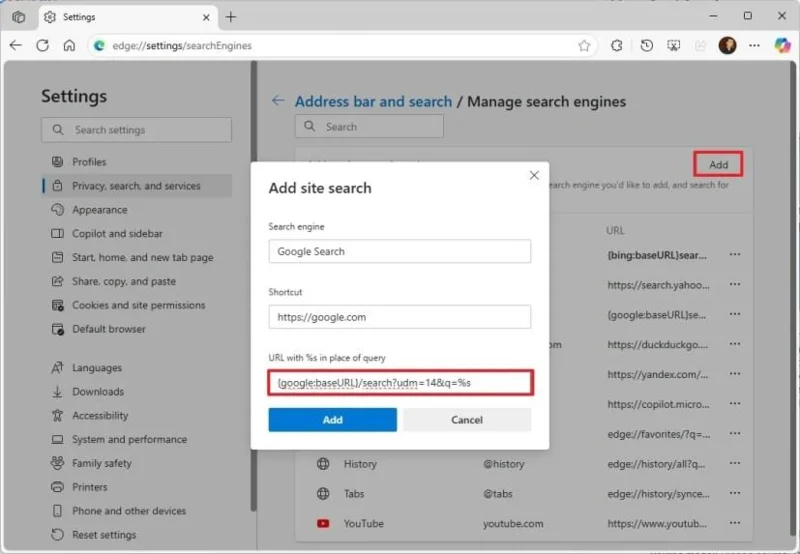The width and height of the screenshot is (800, 554).
Task: Click the Shortcut input field
Action: click(399, 317)
